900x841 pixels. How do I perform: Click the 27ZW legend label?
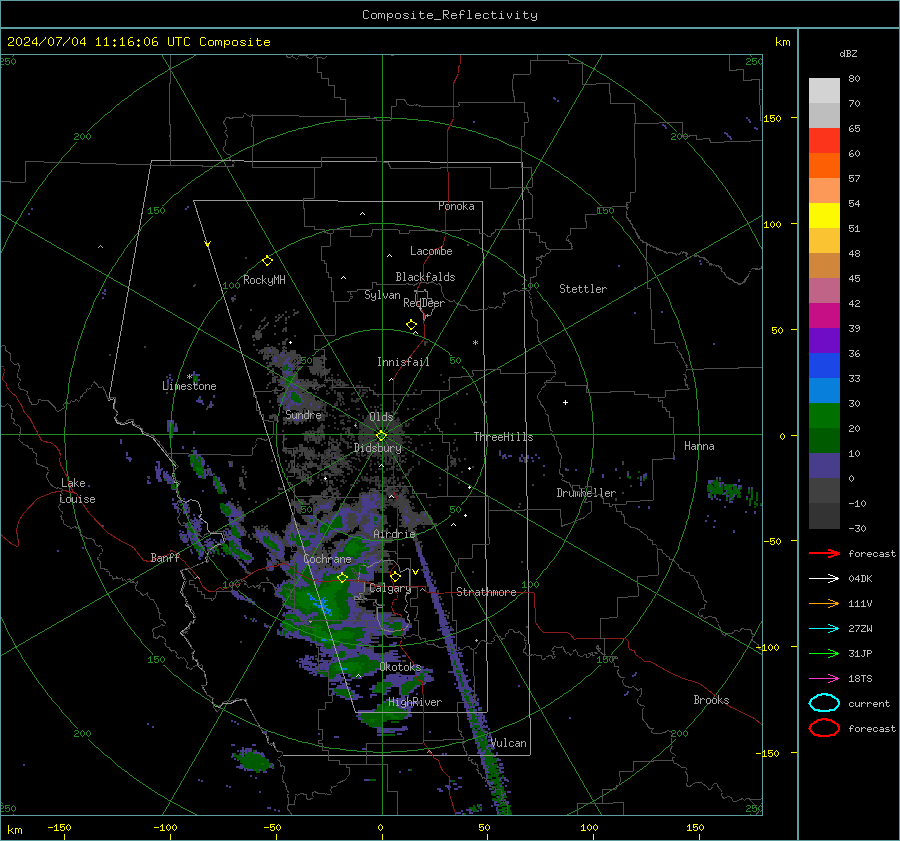click(860, 629)
